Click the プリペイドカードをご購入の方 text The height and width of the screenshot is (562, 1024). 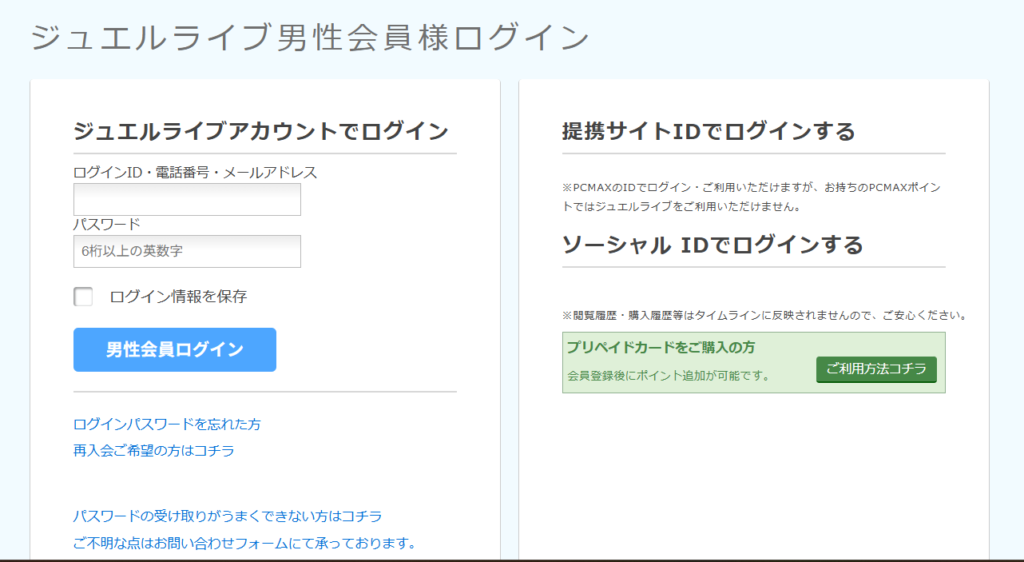(660, 347)
